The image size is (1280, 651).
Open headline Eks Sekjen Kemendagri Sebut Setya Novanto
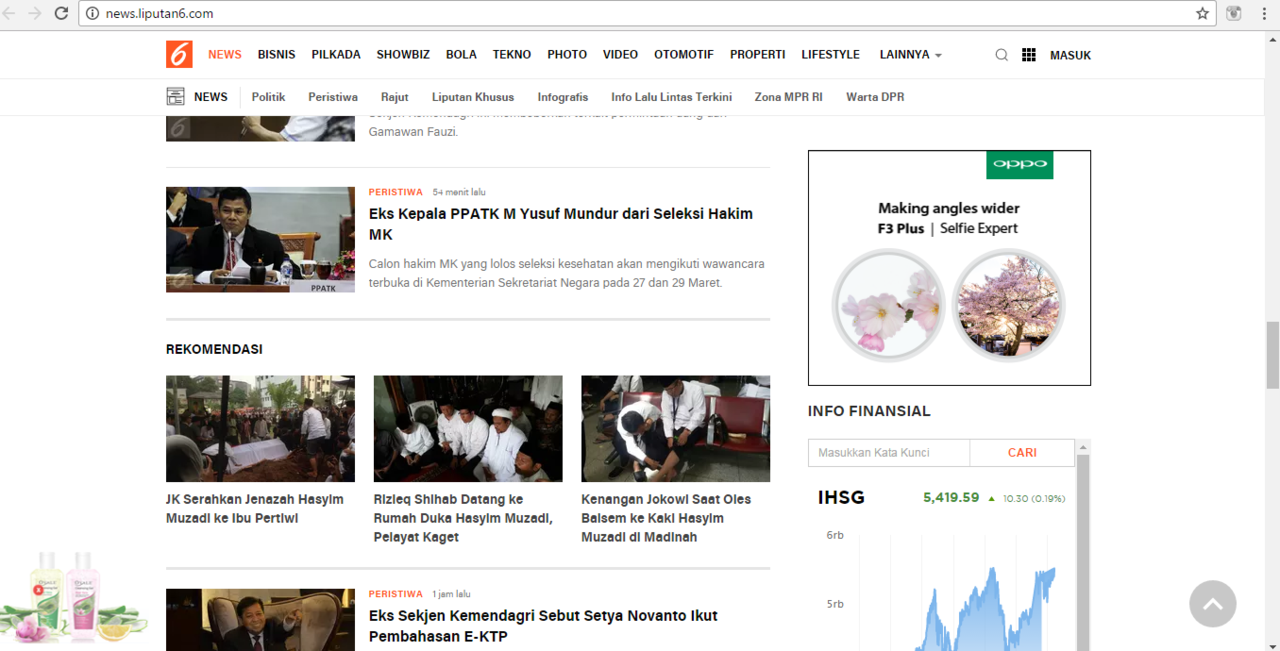(543, 626)
